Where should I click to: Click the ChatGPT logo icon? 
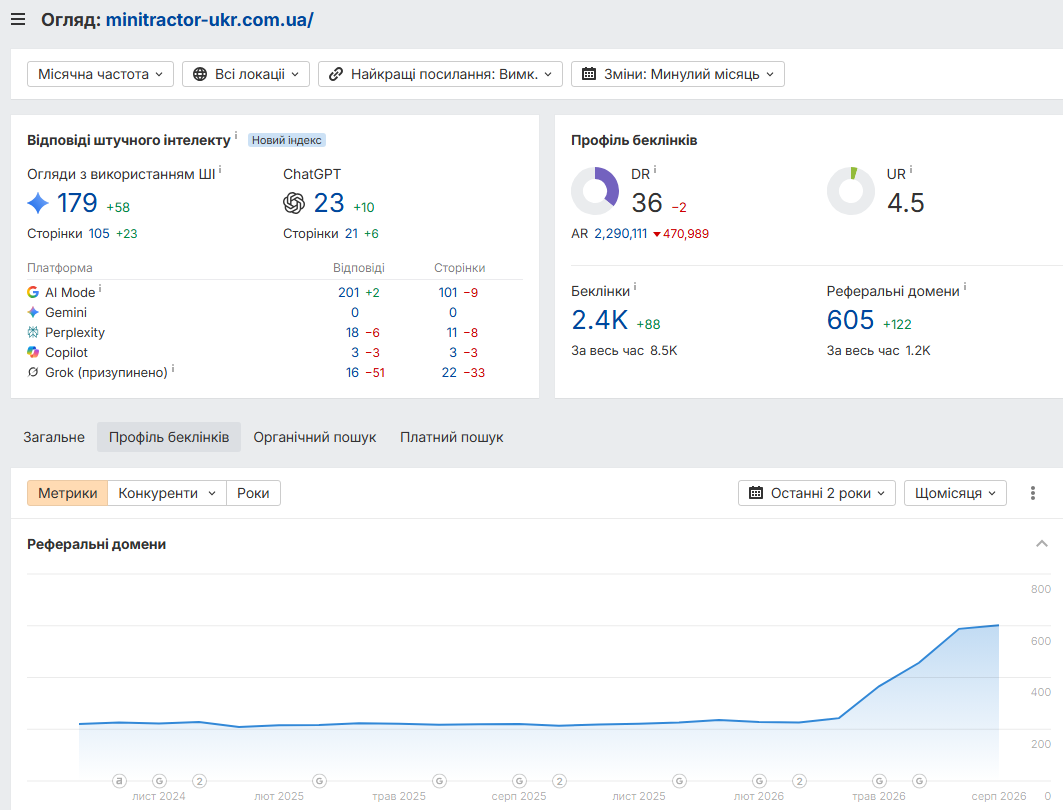coord(294,203)
